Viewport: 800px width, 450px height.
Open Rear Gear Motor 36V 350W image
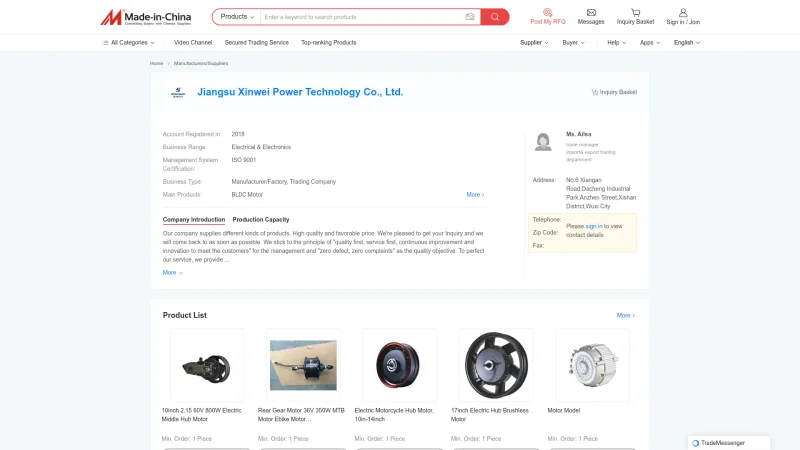(x=303, y=365)
